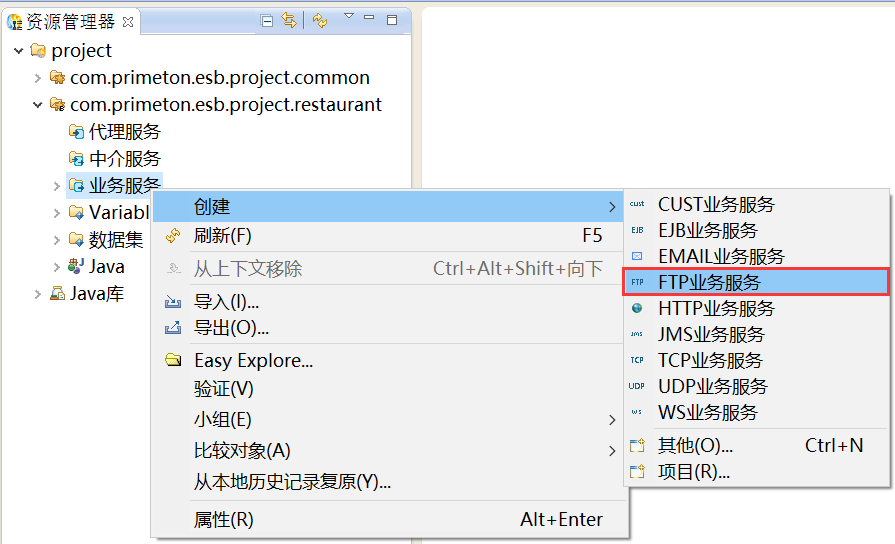
Task: Open 属性(R) properties menu entry
Action: click(x=224, y=520)
